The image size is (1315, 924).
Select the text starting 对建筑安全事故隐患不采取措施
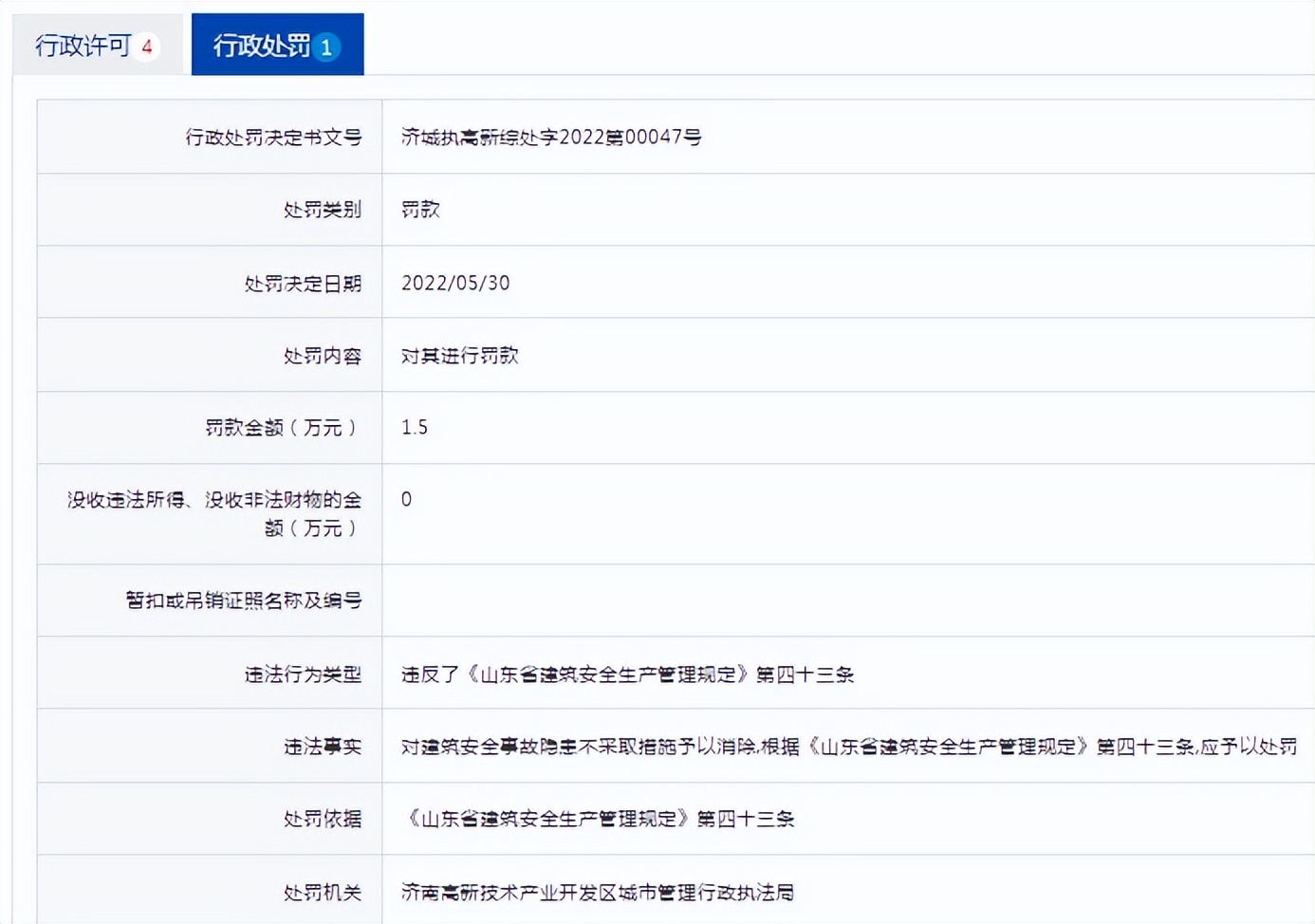(849, 747)
